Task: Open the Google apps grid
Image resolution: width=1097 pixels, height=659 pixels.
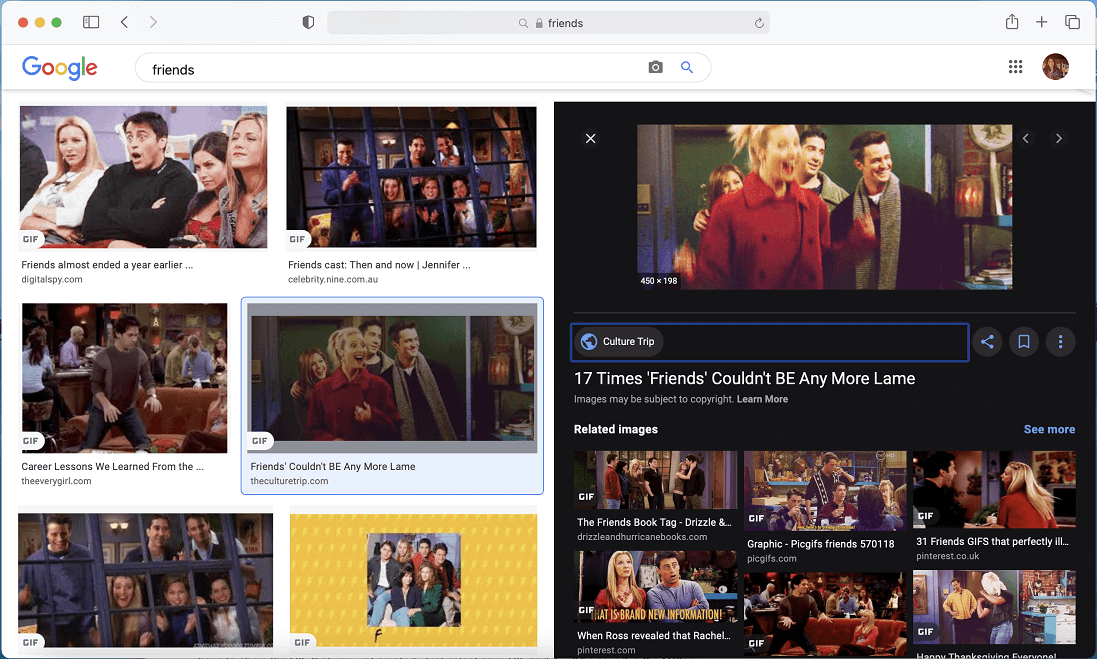Action: [1015, 67]
